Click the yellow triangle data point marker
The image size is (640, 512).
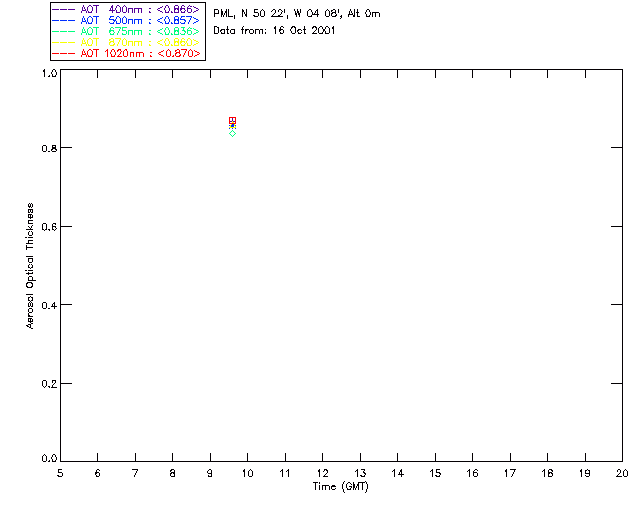pyautogui.click(x=232, y=126)
